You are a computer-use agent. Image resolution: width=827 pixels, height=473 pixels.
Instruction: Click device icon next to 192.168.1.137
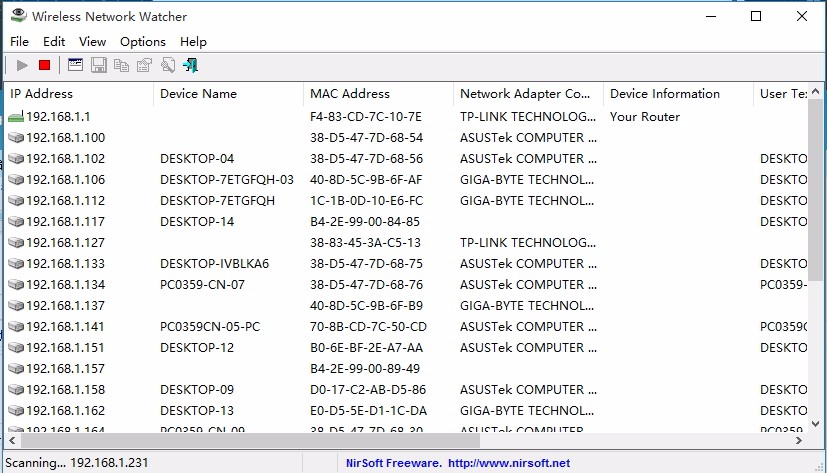click(16, 306)
